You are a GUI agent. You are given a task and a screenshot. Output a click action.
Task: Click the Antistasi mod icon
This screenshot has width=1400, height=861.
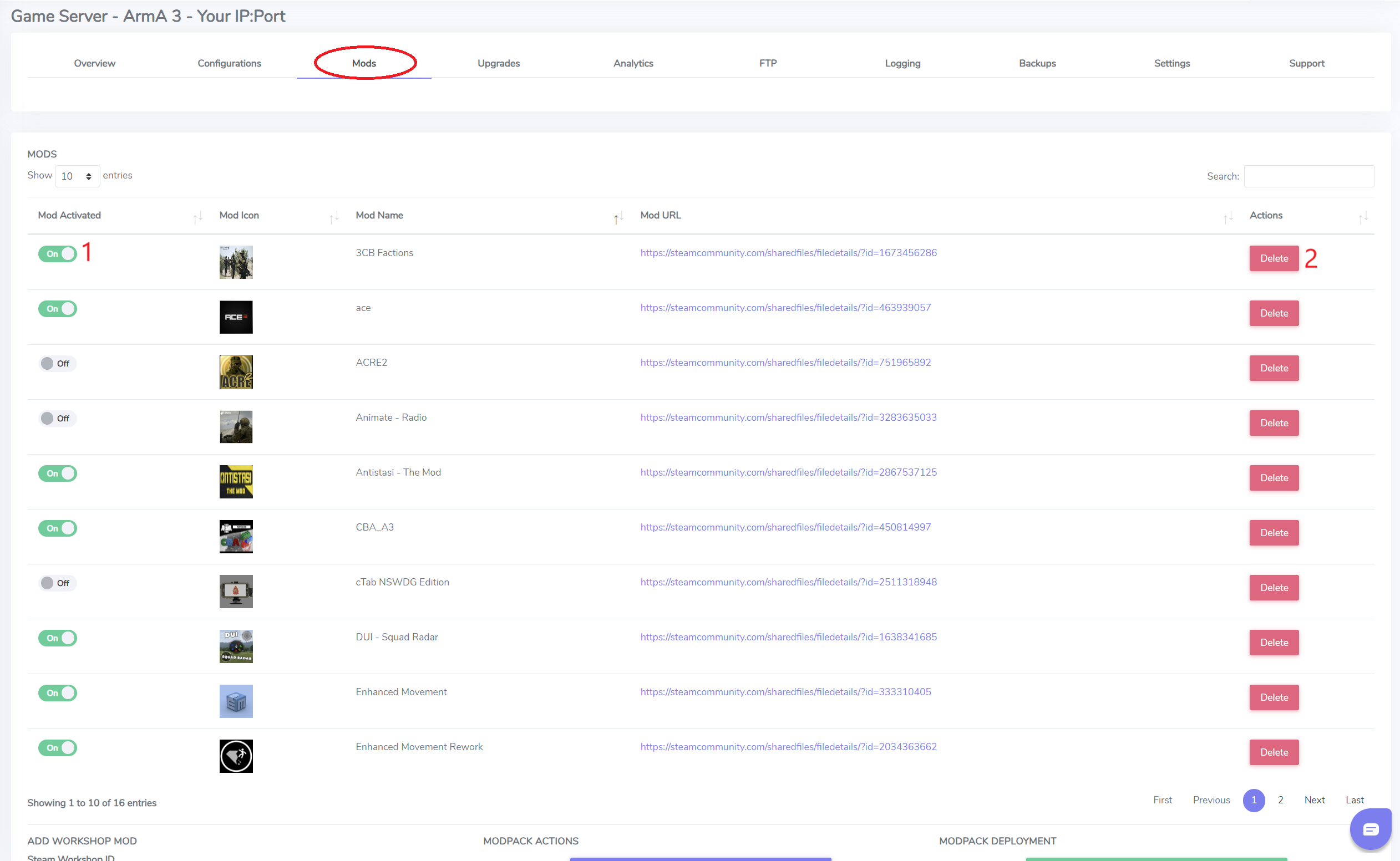(236, 482)
